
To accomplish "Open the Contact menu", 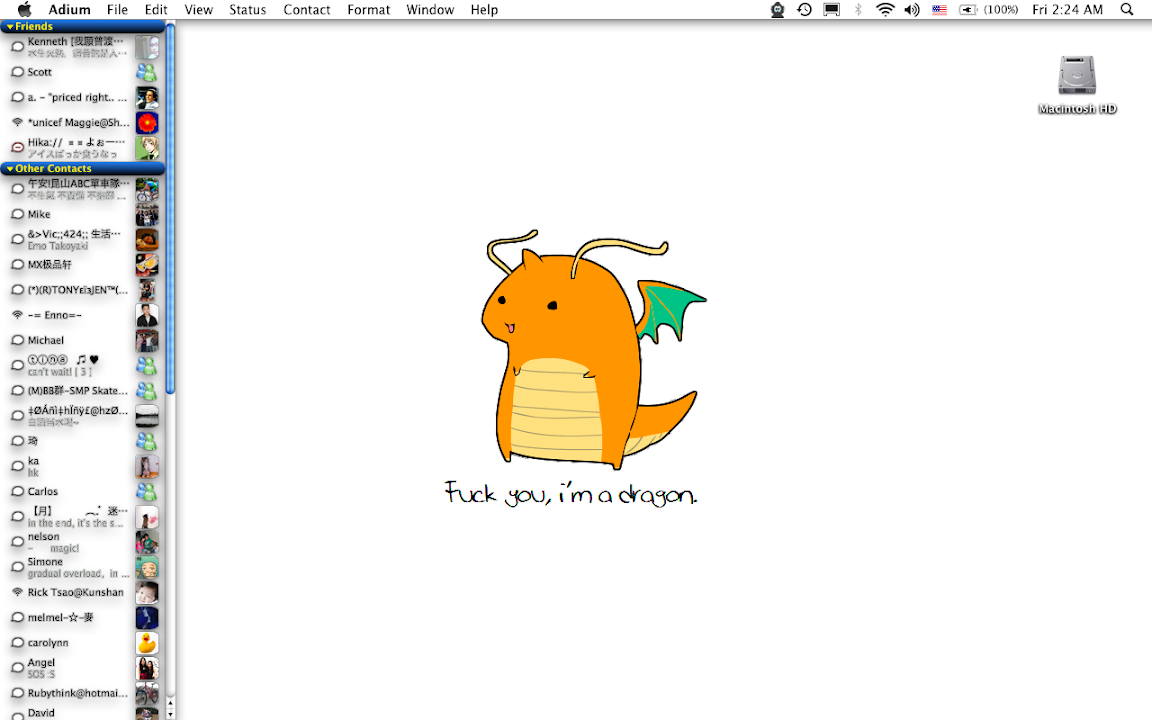I will (x=306, y=10).
